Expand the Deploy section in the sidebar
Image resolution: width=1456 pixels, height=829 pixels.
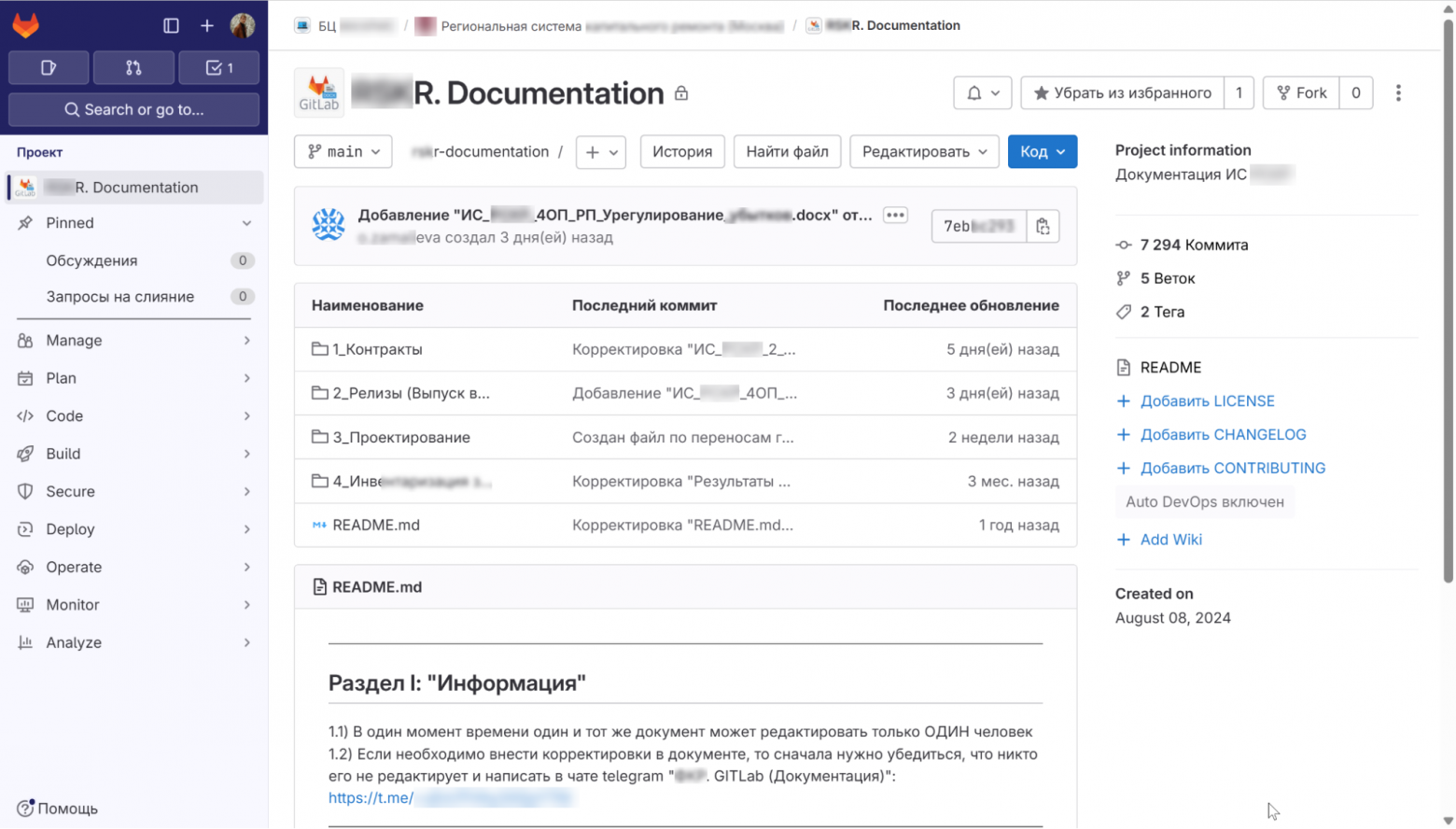click(133, 529)
